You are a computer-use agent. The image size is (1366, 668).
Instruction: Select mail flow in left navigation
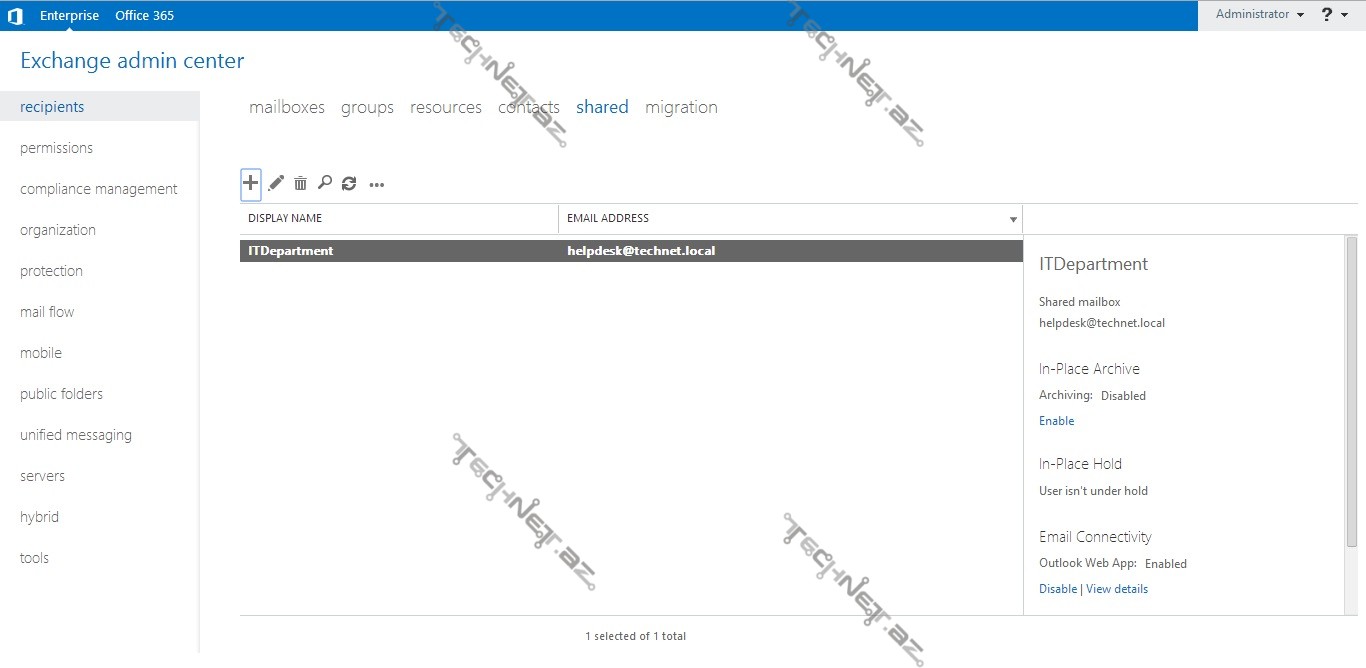coord(47,312)
